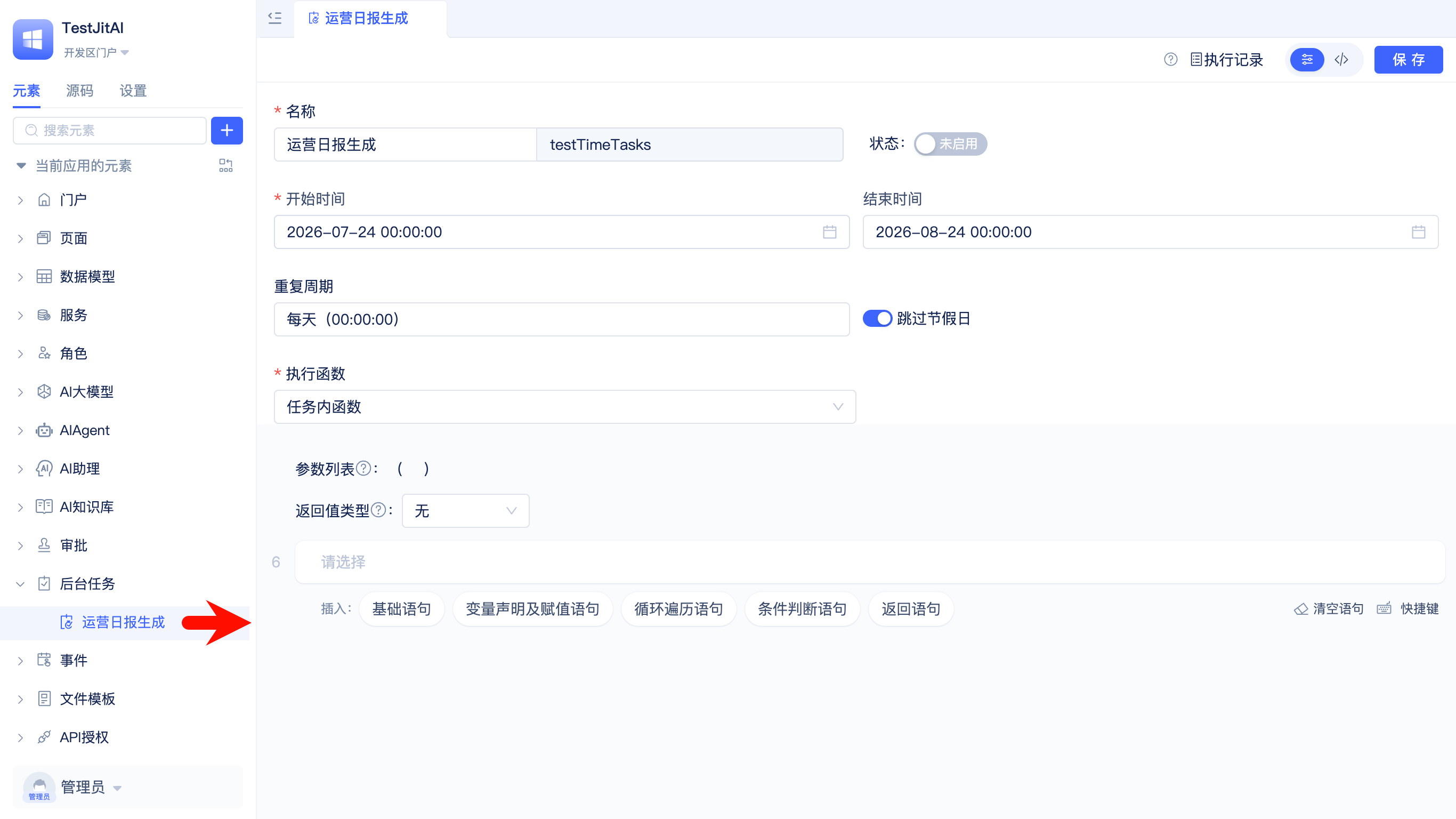Viewport: 1456px width, 819px height.
Task: Click the parameter list parentheses
Action: point(413,468)
